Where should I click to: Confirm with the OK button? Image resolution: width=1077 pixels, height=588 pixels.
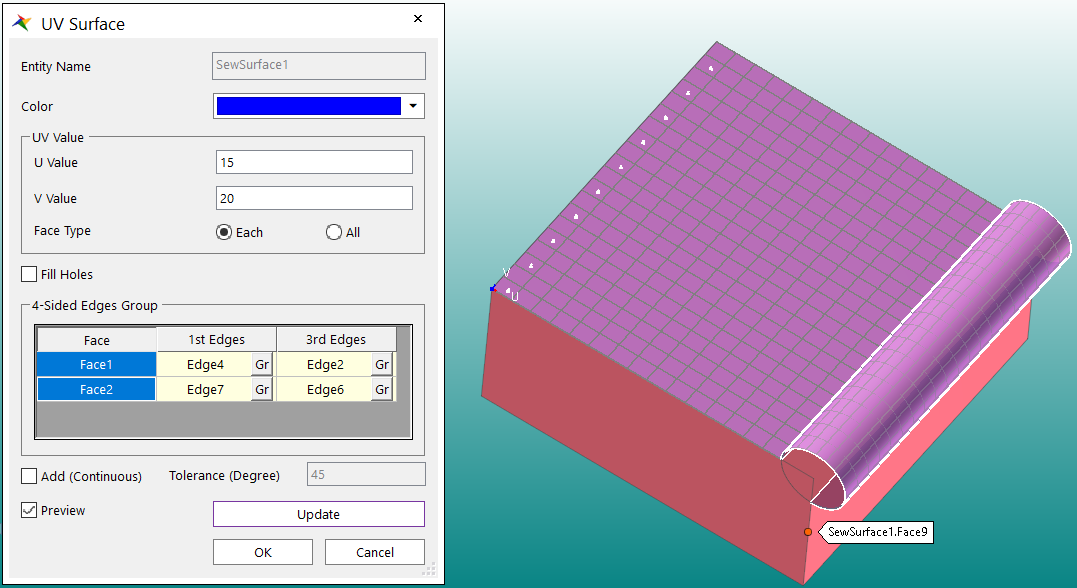[x=262, y=552]
